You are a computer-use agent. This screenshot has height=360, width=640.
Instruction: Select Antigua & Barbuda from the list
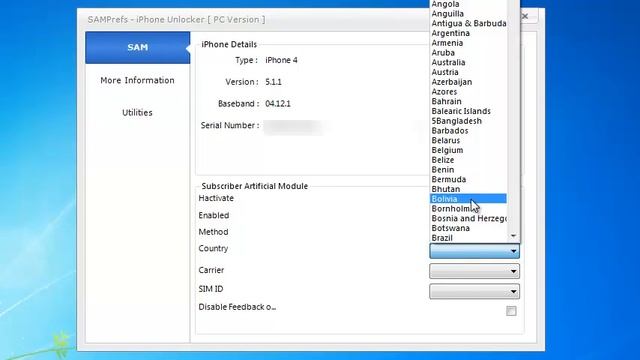point(469,24)
